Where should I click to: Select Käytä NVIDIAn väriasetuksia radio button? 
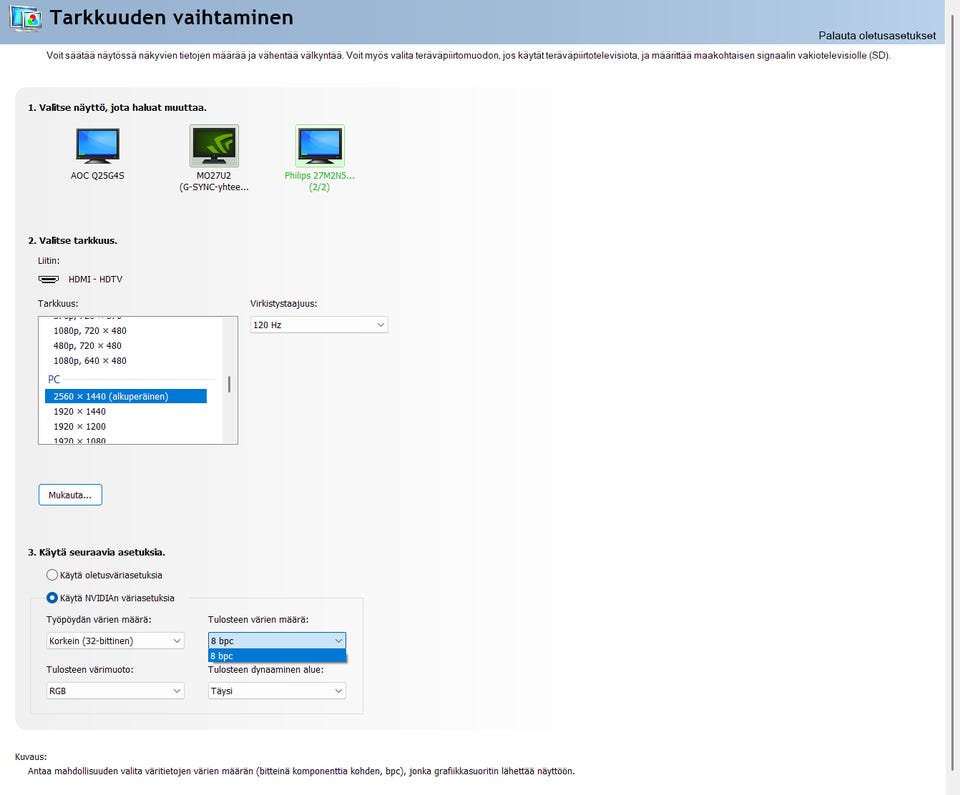pos(52,598)
